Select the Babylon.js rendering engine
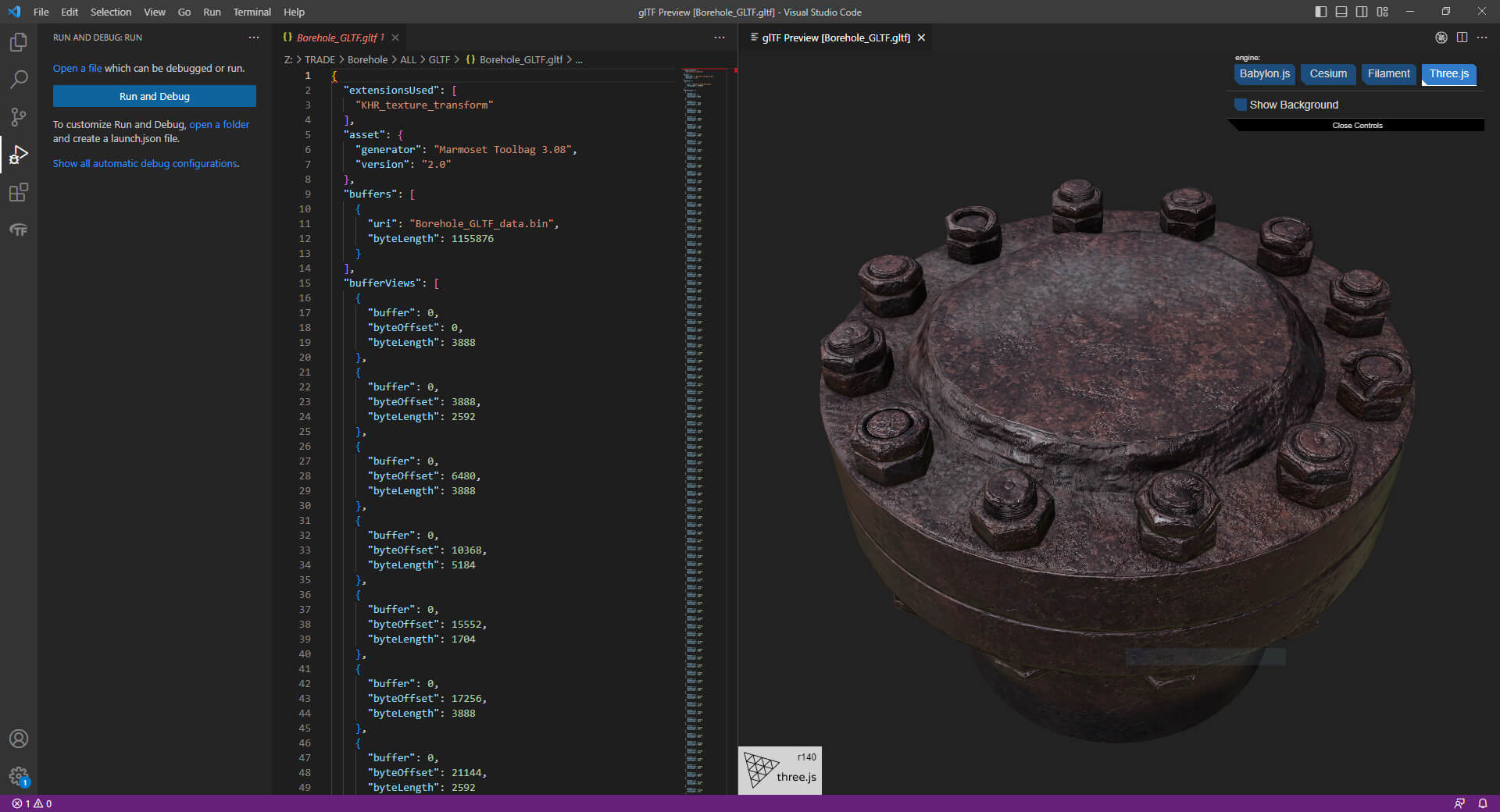1500x812 pixels. click(x=1264, y=74)
